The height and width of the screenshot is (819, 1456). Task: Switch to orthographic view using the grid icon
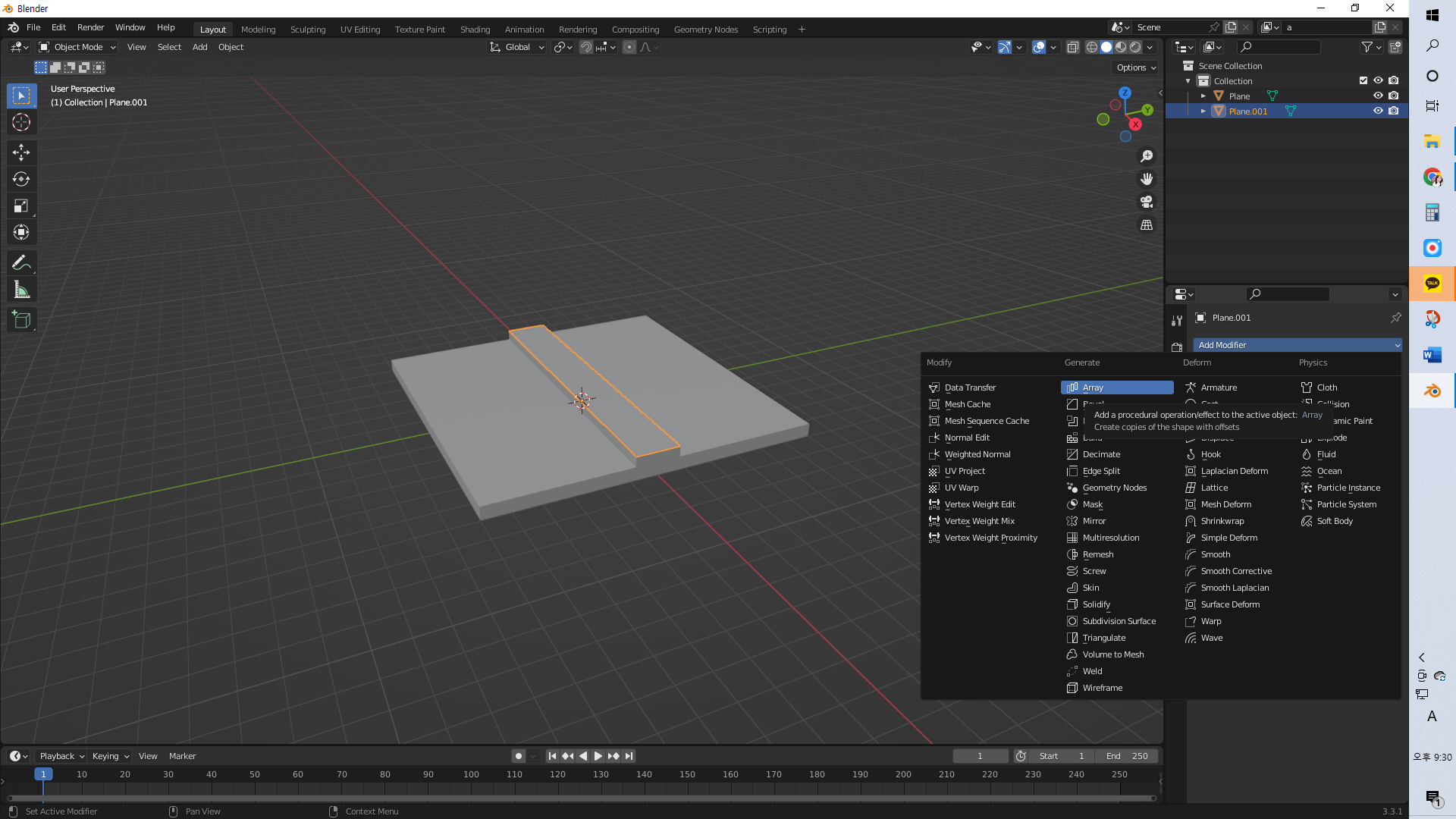(1147, 225)
